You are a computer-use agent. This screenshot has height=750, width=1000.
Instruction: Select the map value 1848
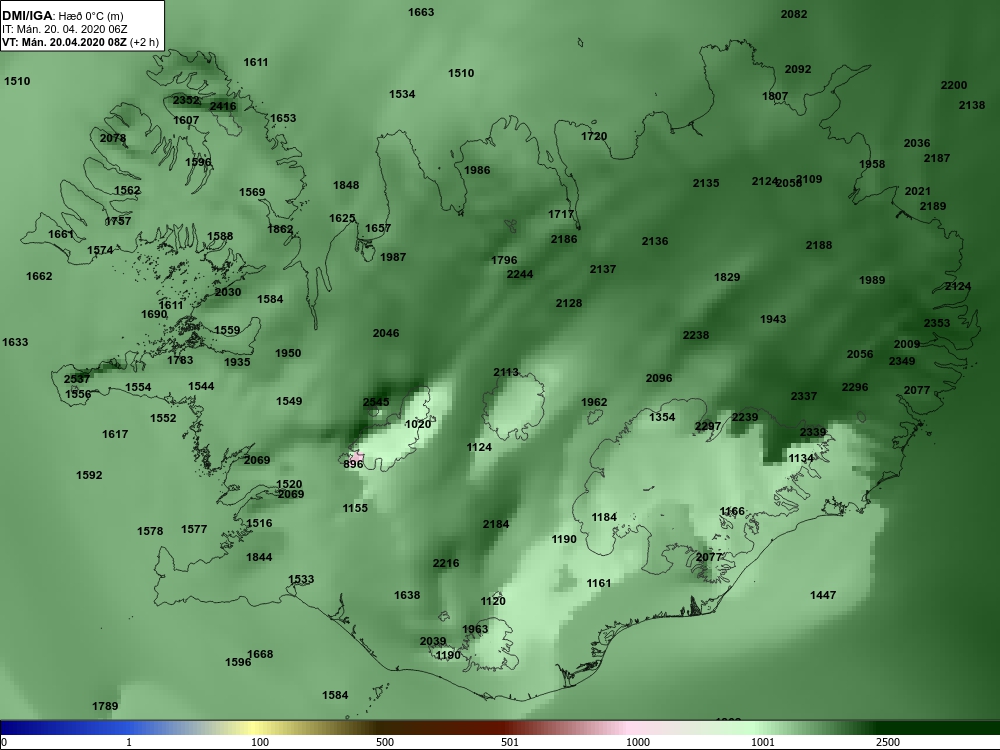[x=346, y=185]
